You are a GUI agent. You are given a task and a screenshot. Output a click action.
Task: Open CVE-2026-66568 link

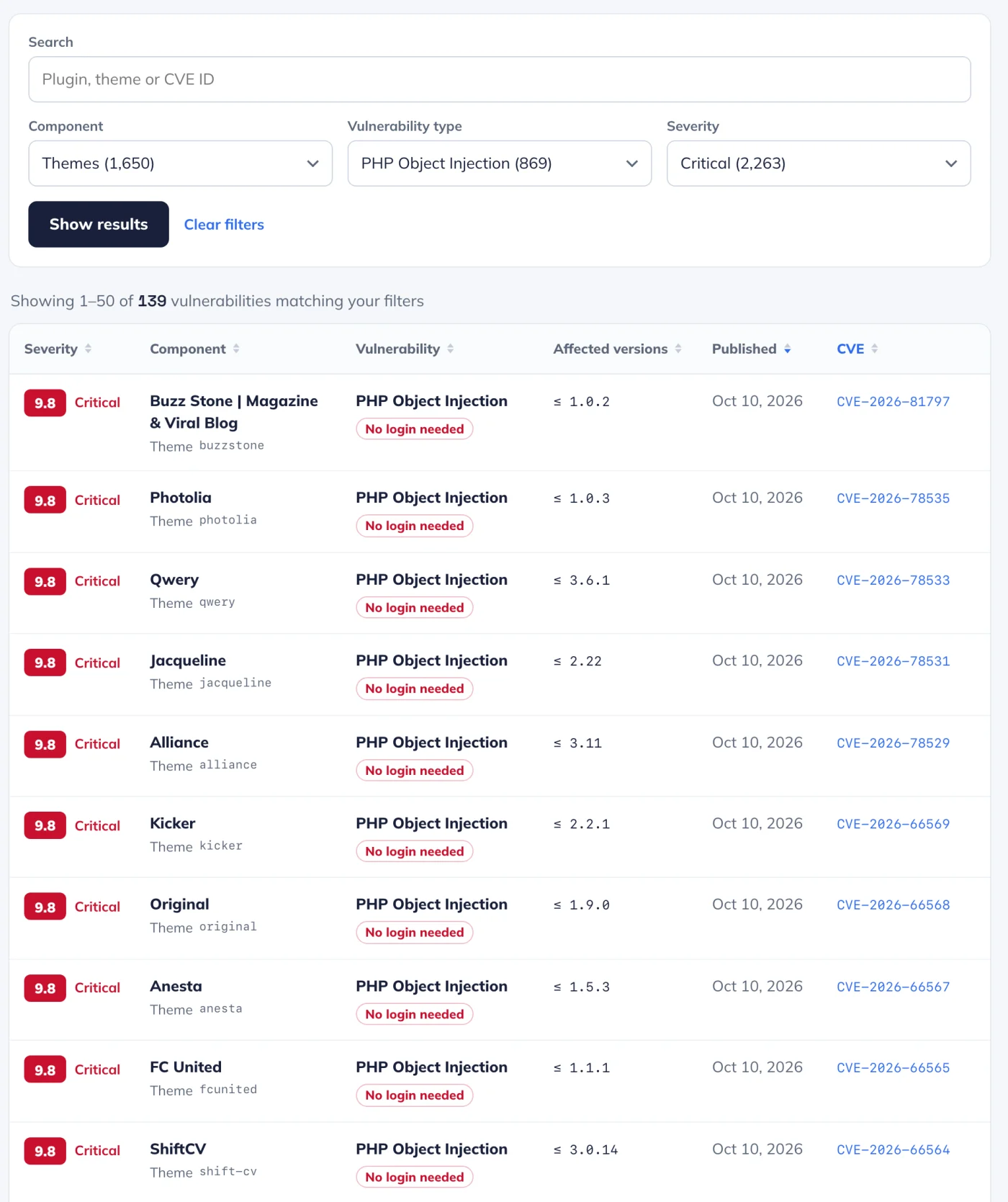[893, 905]
